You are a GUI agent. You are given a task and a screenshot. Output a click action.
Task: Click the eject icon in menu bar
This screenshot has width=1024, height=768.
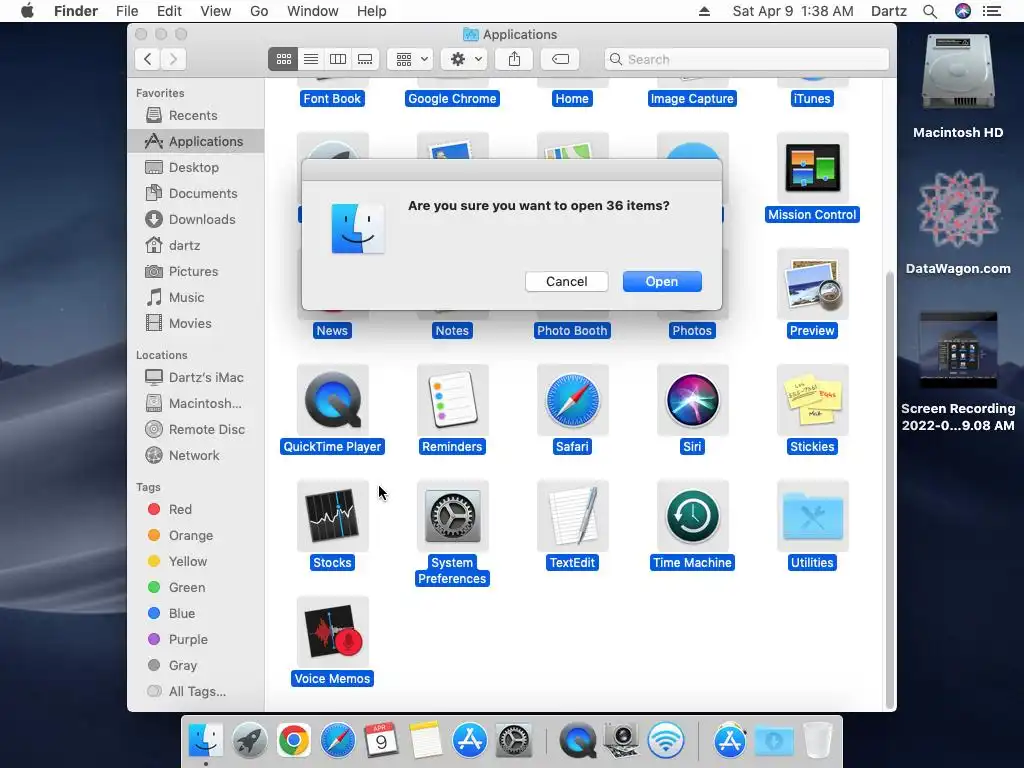point(704,11)
